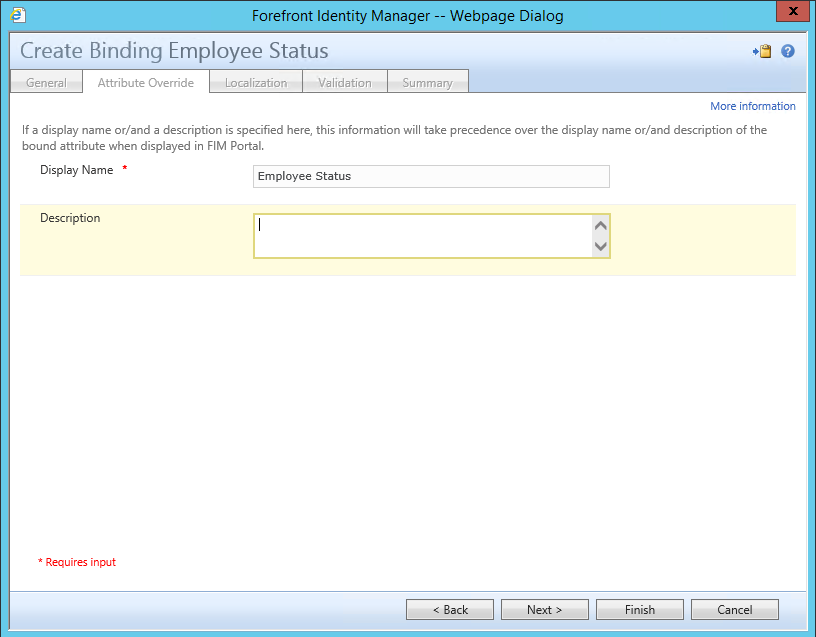Viewport: 816px width, 637px height.
Task: Click the Back button
Action: (x=450, y=609)
